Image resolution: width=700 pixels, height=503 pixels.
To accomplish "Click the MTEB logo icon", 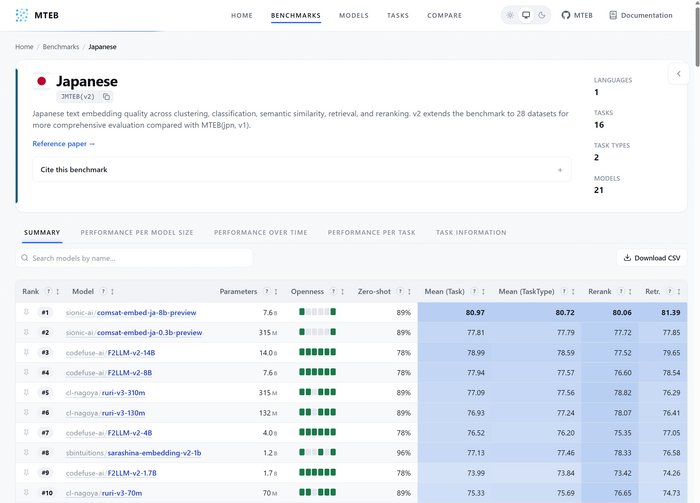I will pyautogui.click(x=21, y=15).
